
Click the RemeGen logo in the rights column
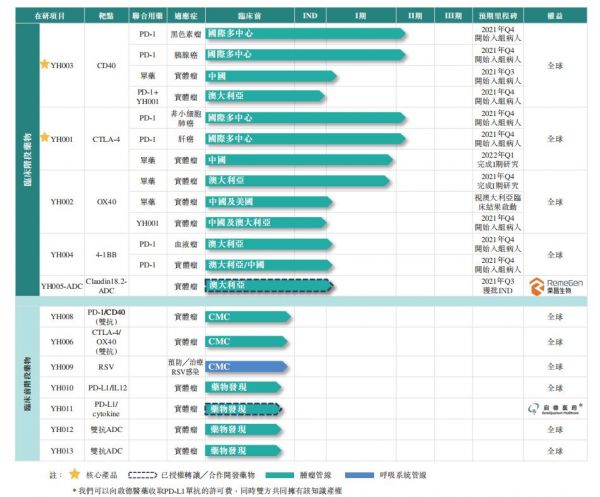pos(548,284)
